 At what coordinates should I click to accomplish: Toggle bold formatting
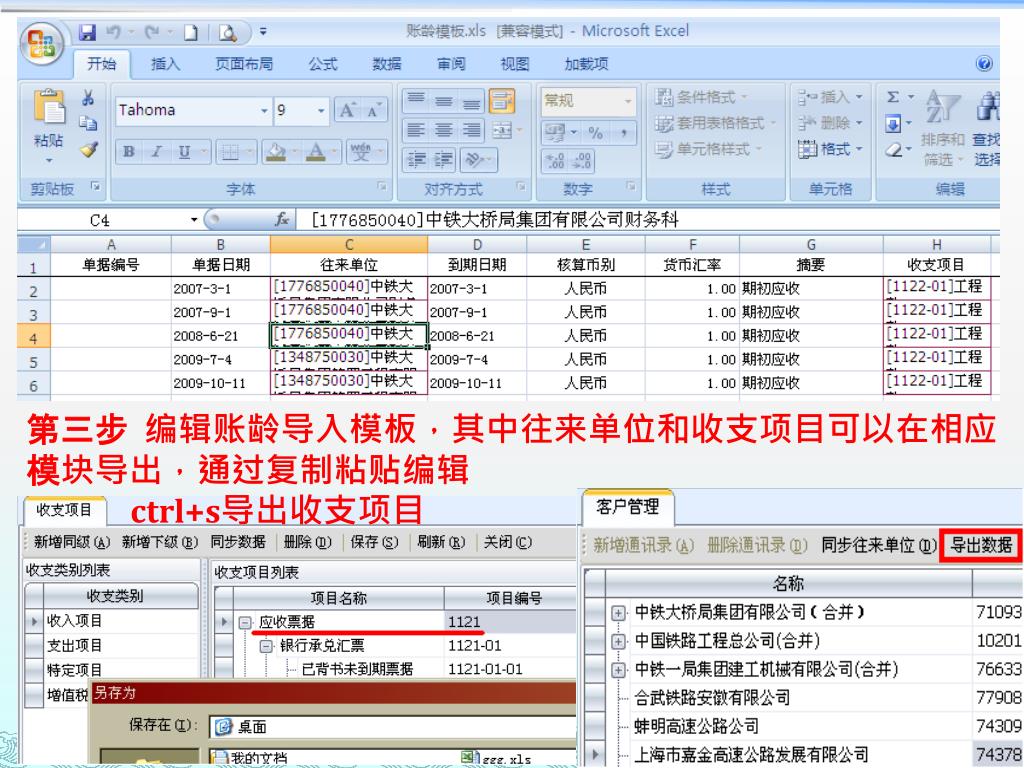[129, 152]
